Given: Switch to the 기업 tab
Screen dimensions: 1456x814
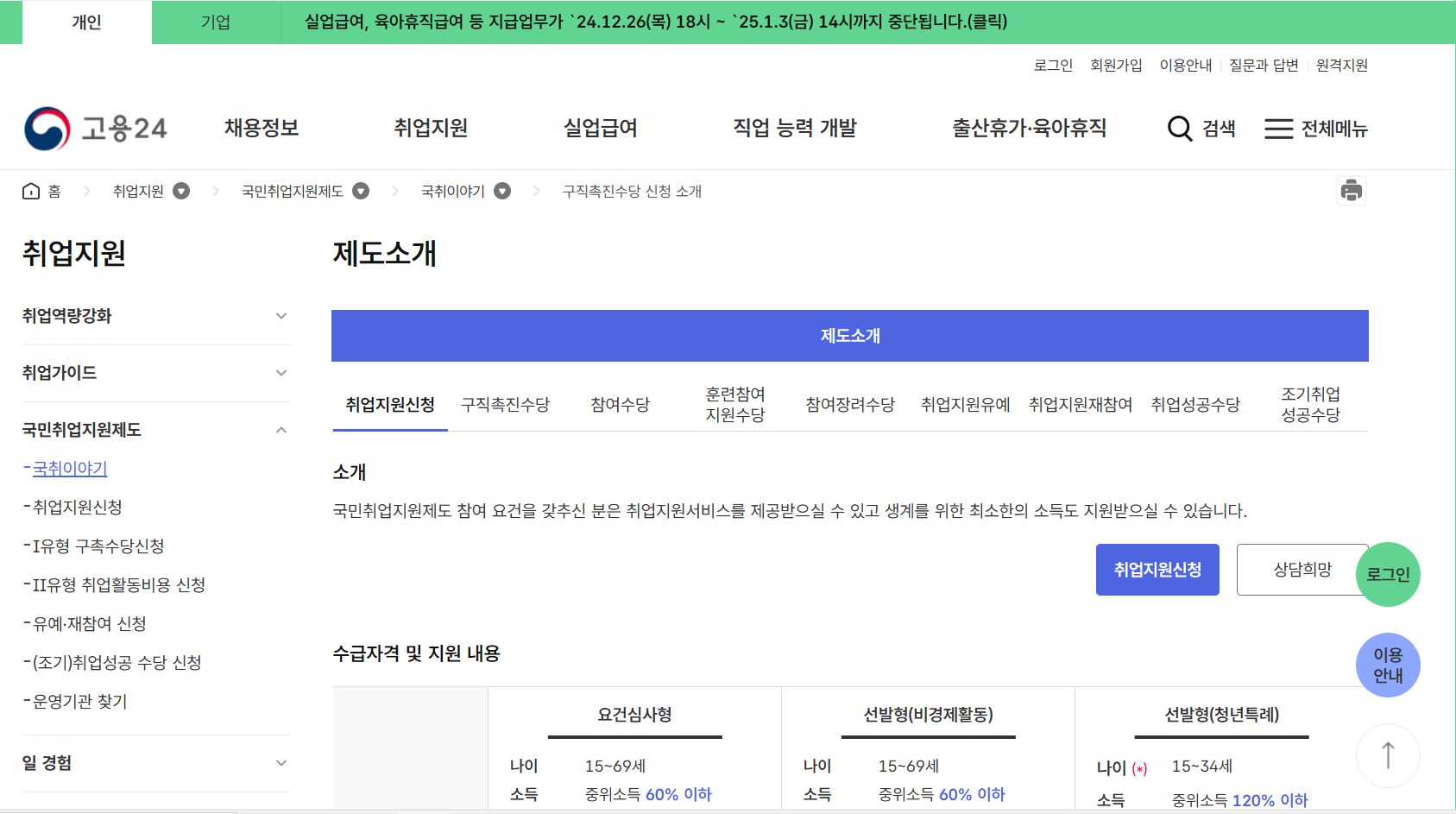Looking at the screenshot, I should pos(216,22).
